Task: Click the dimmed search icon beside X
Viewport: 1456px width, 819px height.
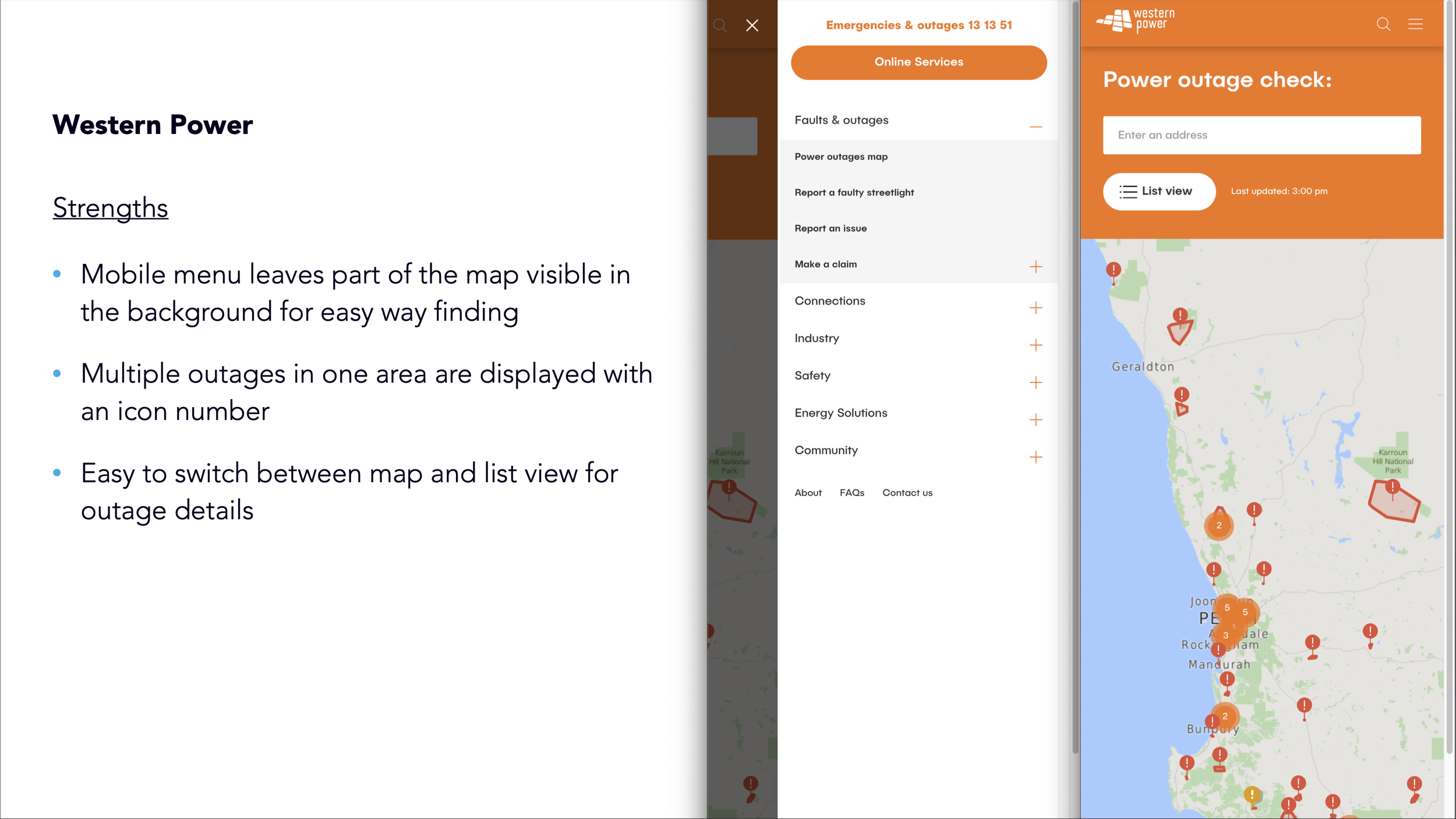Action: (x=720, y=25)
